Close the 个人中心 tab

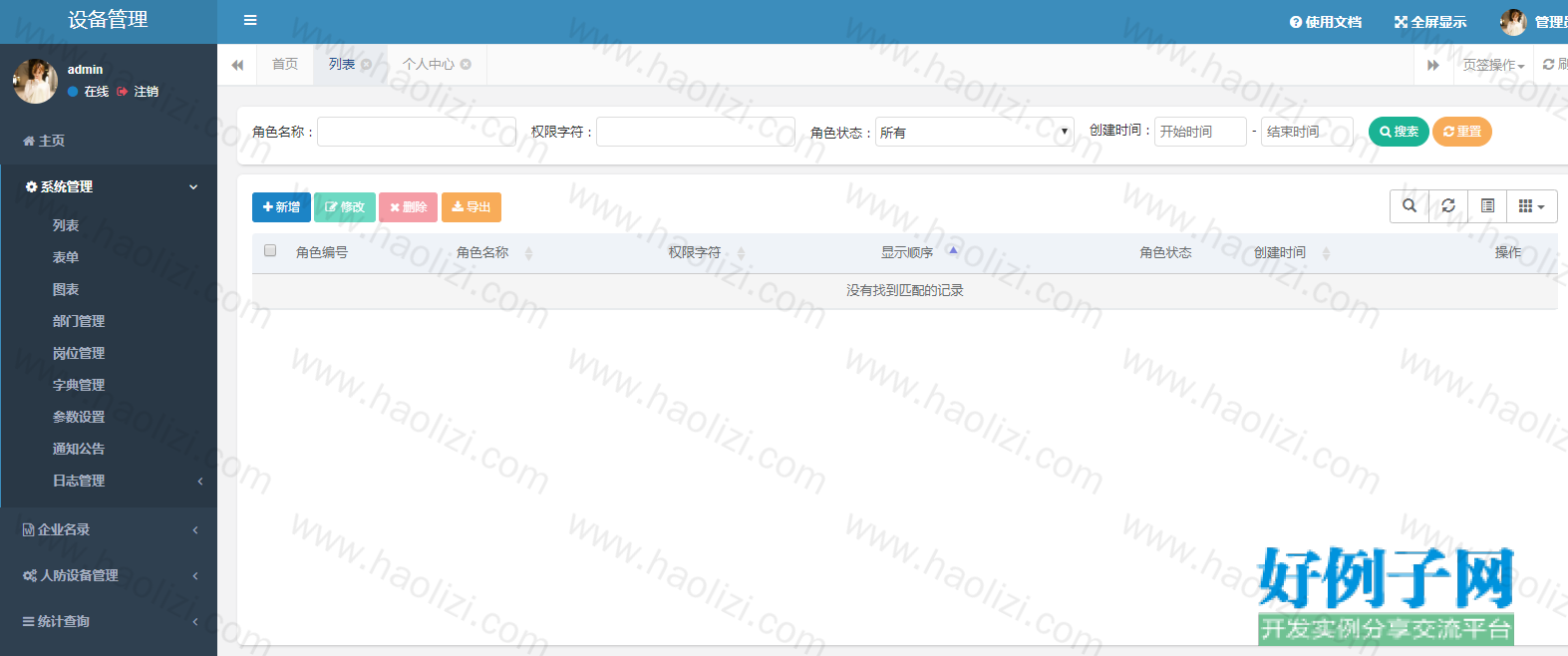(x=466, y=64)
